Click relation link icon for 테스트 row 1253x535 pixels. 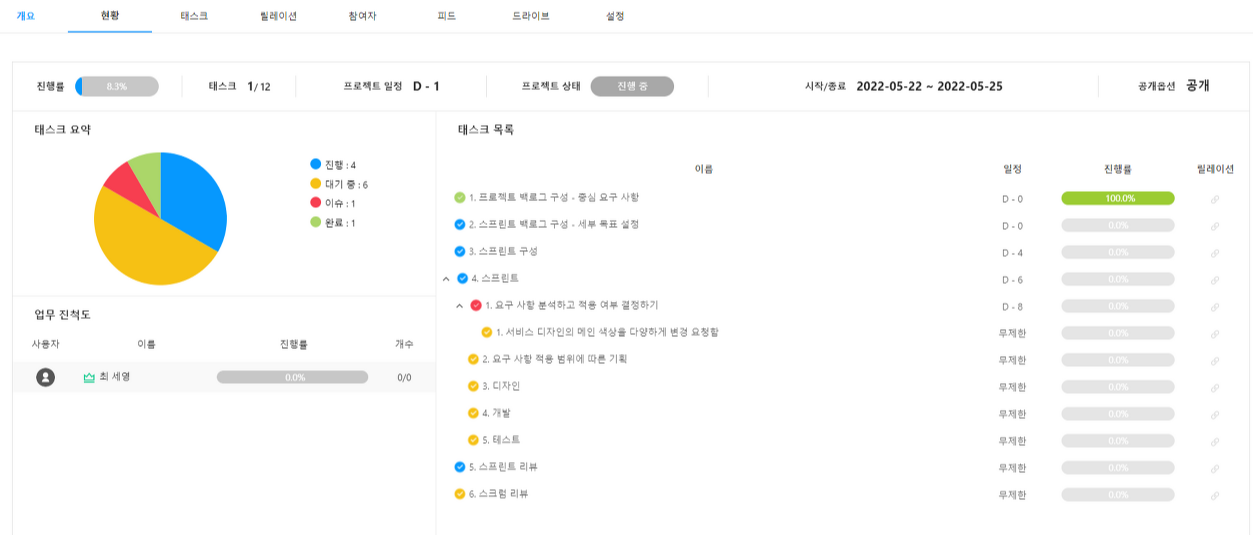click(1215, 441)
